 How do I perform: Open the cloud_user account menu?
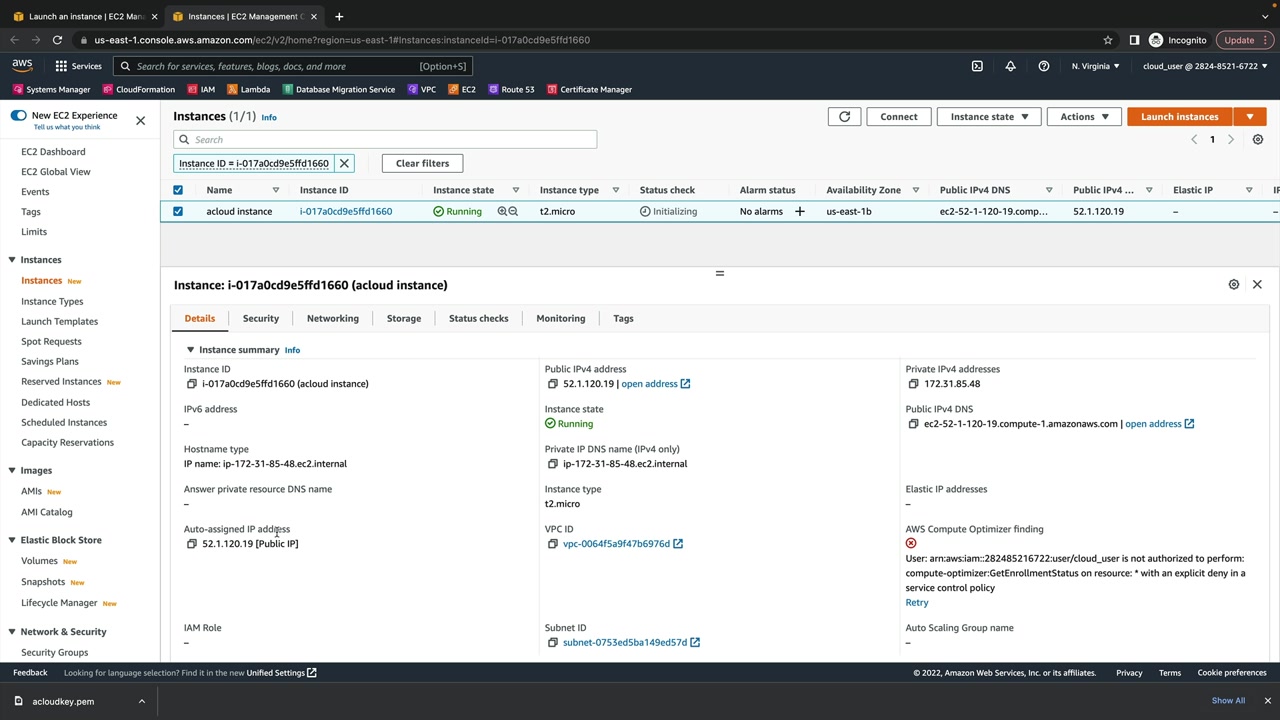coord(1205,66)
